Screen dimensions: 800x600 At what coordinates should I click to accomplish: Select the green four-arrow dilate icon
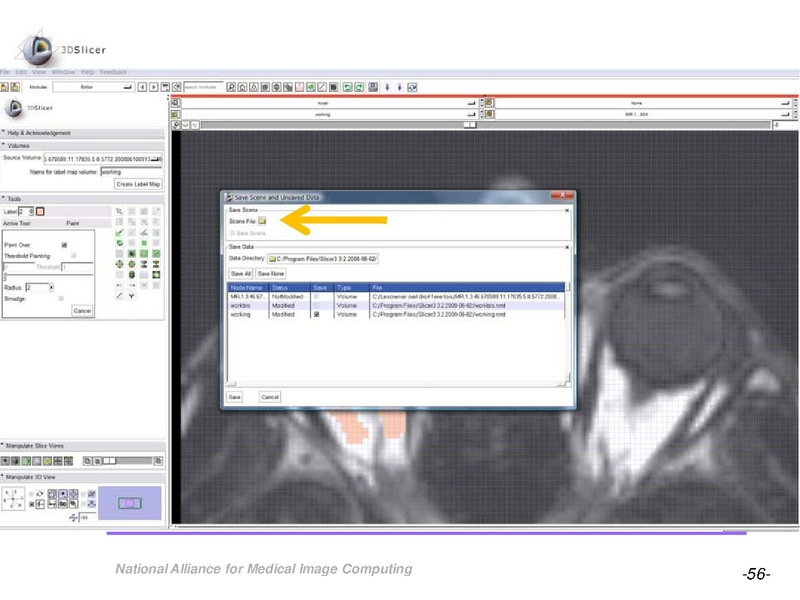pos(119,264)
